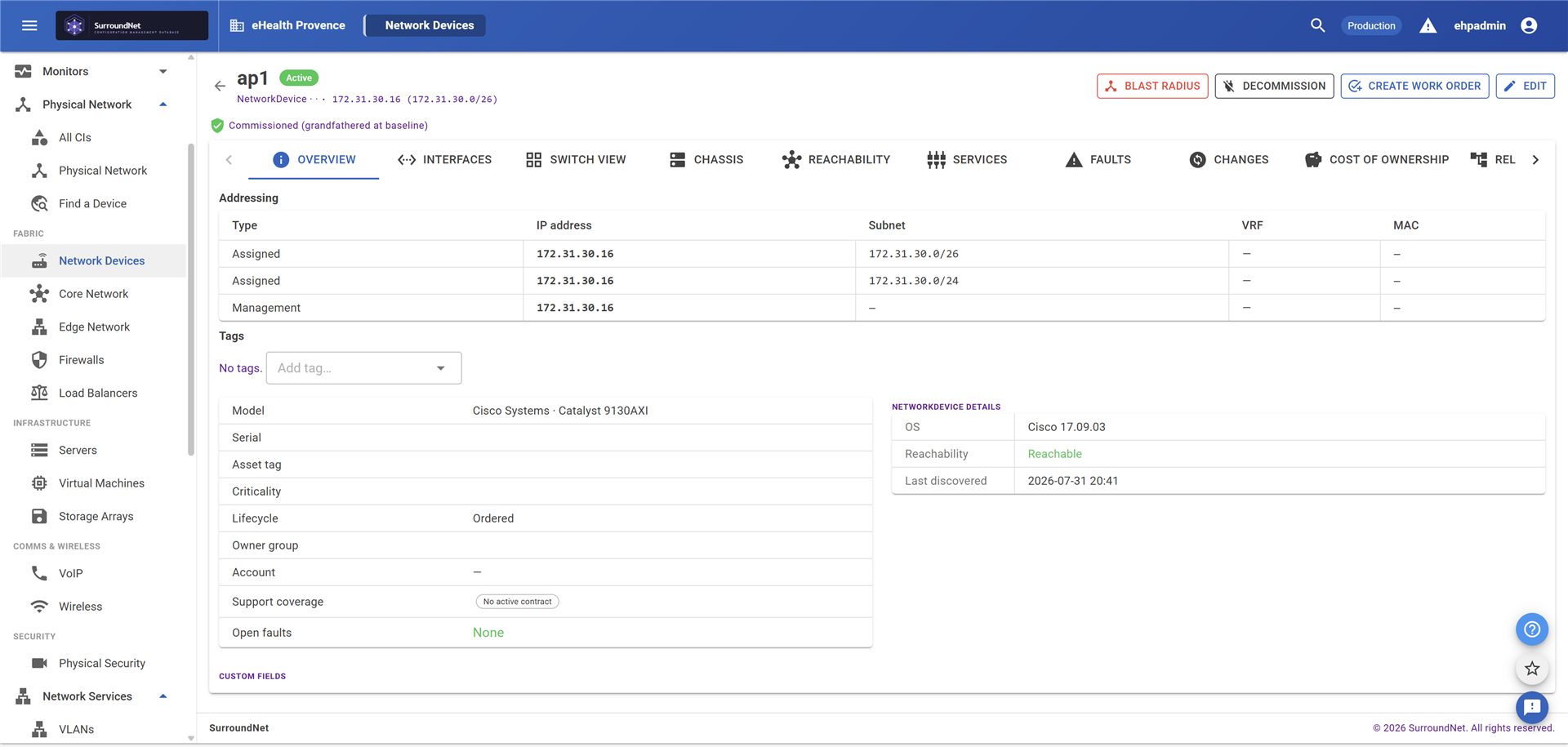The image size is (1568, 747).
Task: Click the Production environment chip
Action: 1371,25
